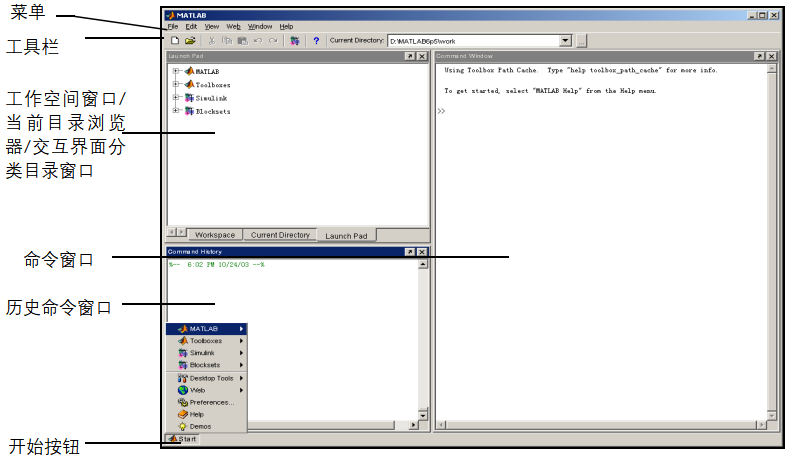The width and height of the screenshot is (795, 456).
Task: Undock the Launch Pad panel
Action: (x=410, y=56)
